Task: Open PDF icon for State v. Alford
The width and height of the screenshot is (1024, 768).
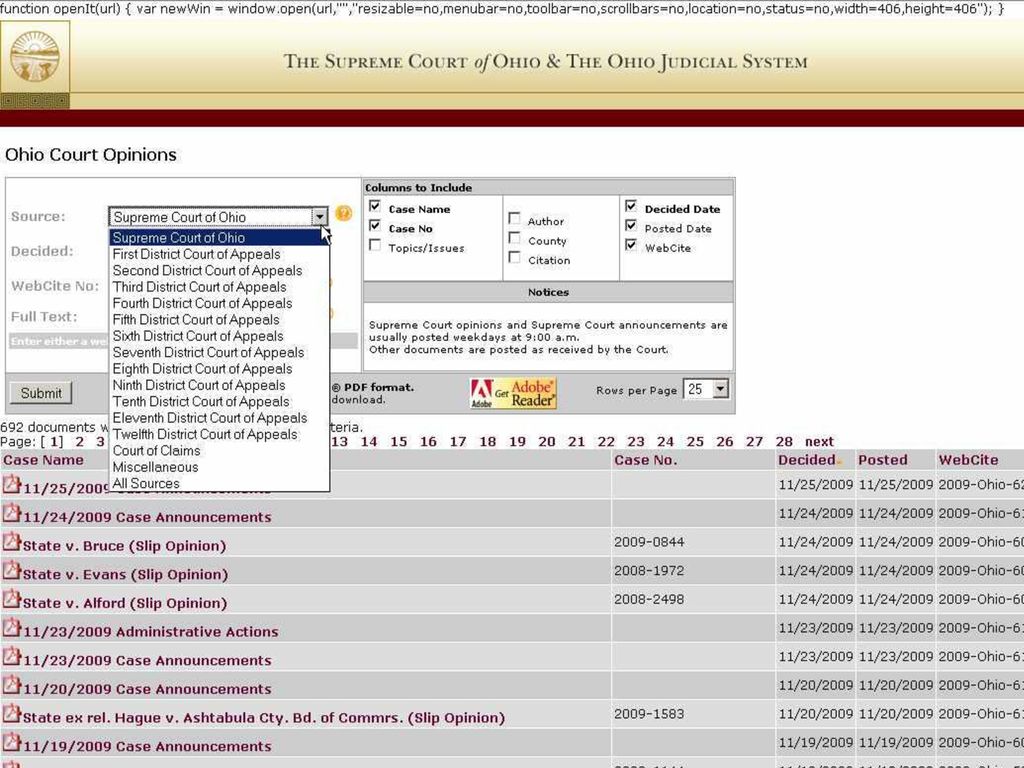Action: (x=12, y=600)
